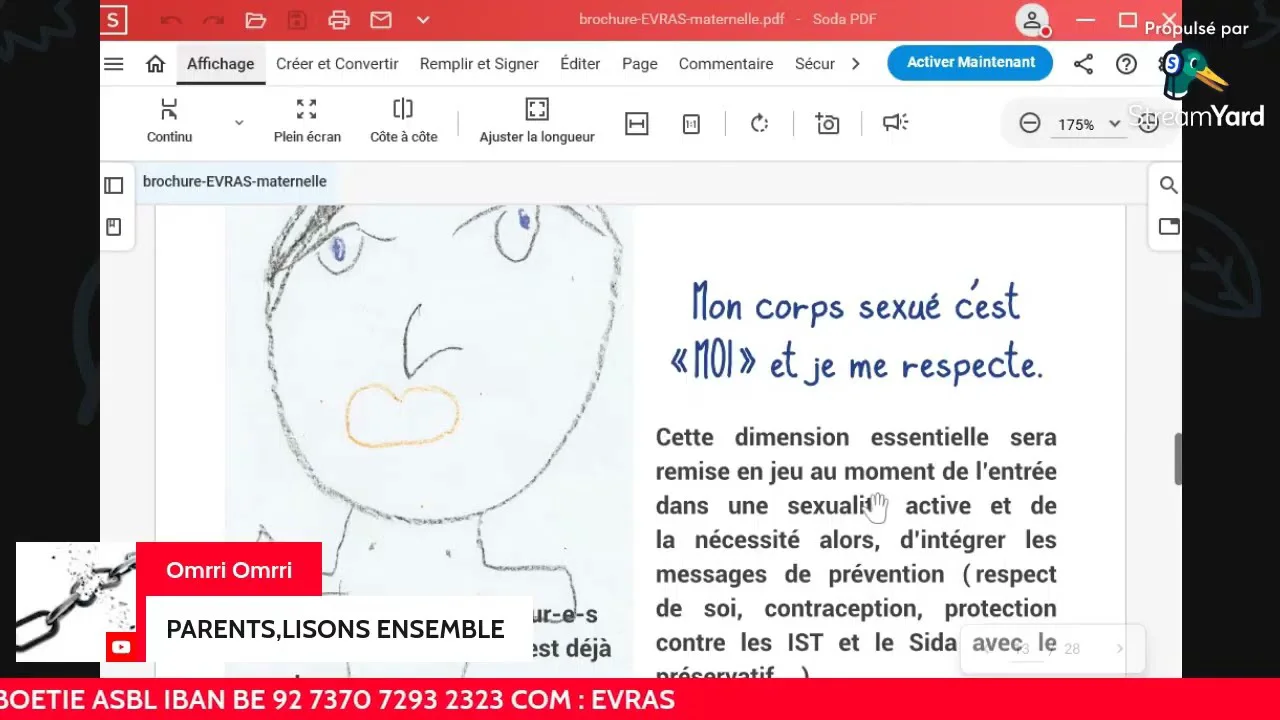Rotate the page view icon
This screenshot has height=720, width=1280.
pos(759,123)
